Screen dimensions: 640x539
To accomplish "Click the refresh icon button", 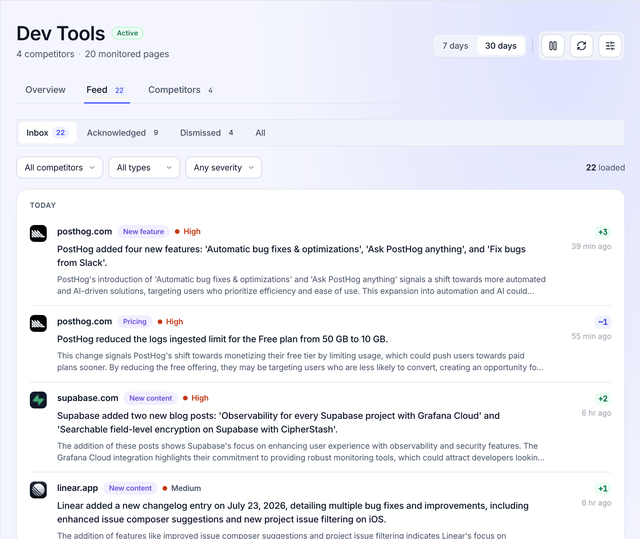I will coord(581,46).
